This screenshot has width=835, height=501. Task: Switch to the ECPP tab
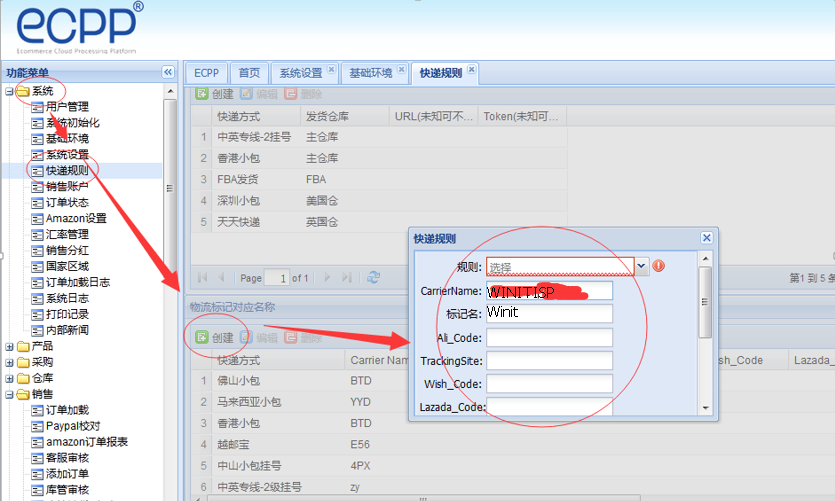tap(206, 73)
